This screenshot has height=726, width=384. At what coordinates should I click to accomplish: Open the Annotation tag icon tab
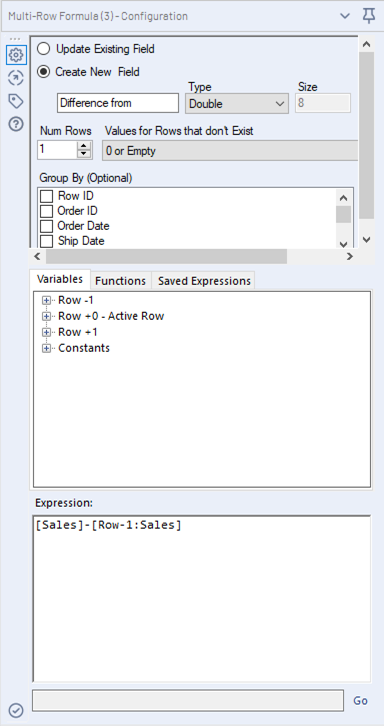coord(16,101)
